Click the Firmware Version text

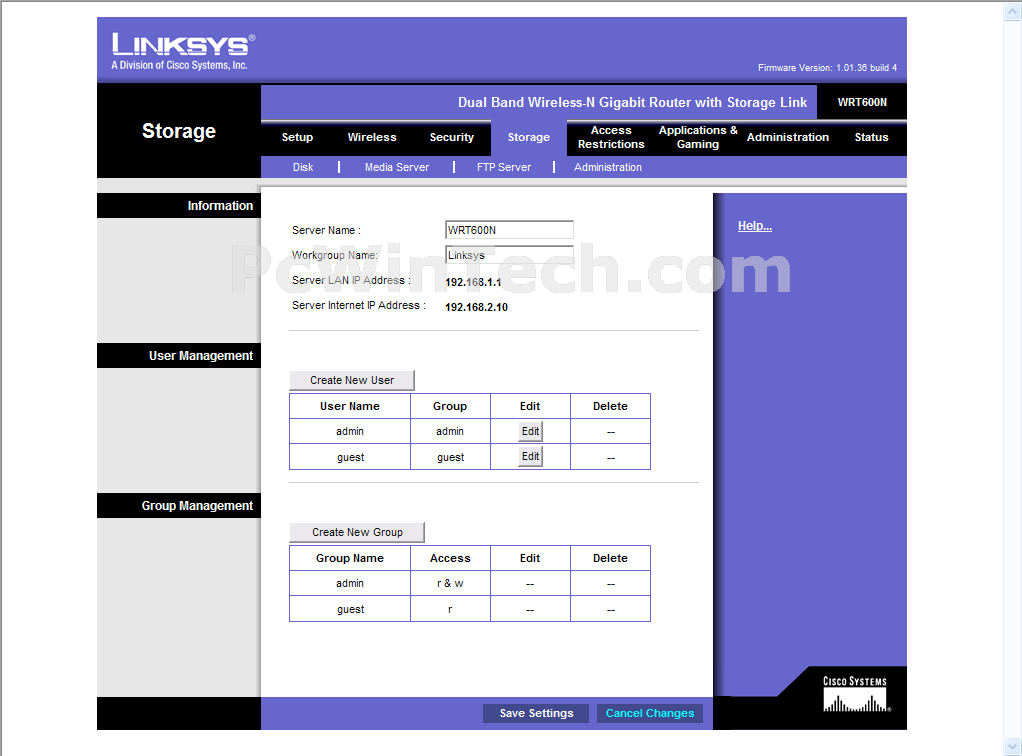click(x=827, y=68)
